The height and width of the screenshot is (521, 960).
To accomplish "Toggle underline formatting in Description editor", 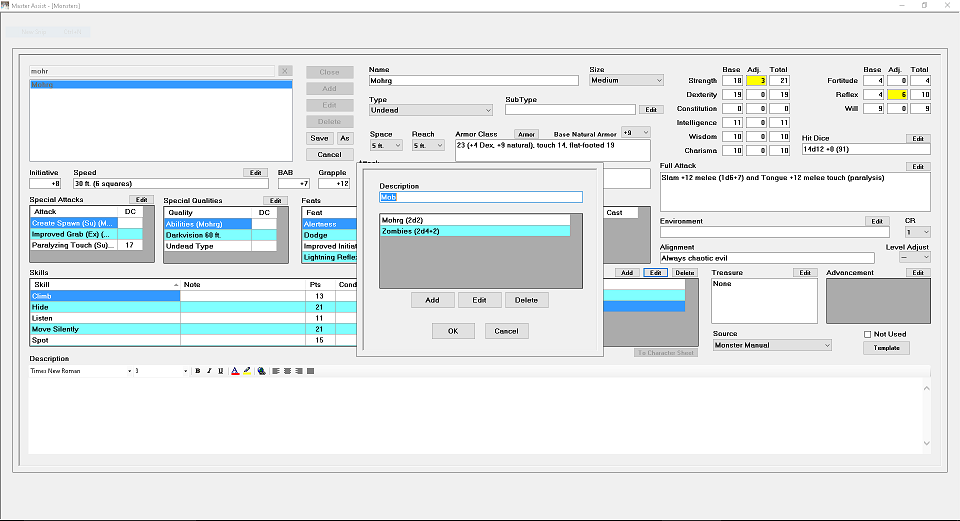I will point(220,371).
